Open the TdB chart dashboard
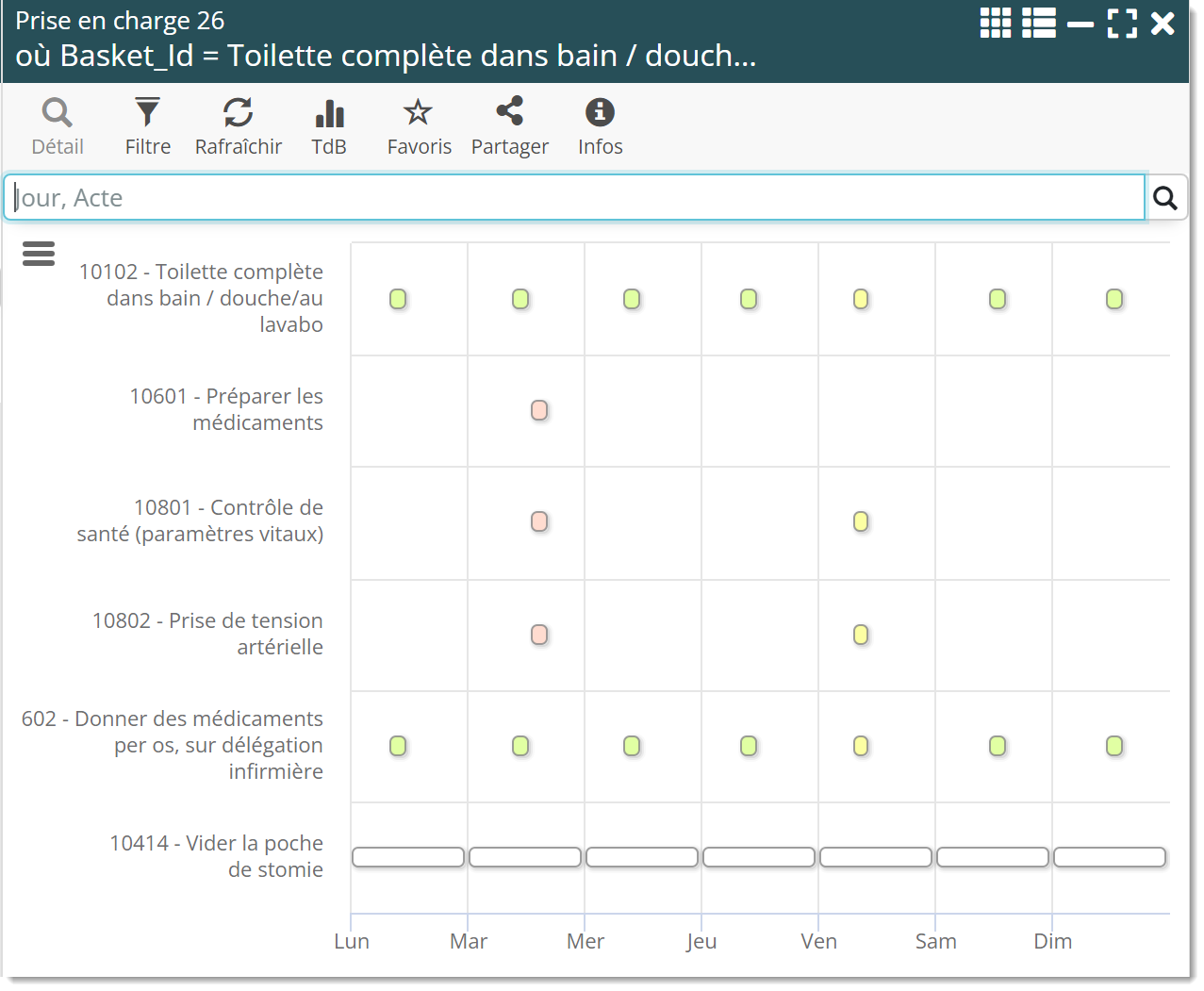 click(329, 126)
